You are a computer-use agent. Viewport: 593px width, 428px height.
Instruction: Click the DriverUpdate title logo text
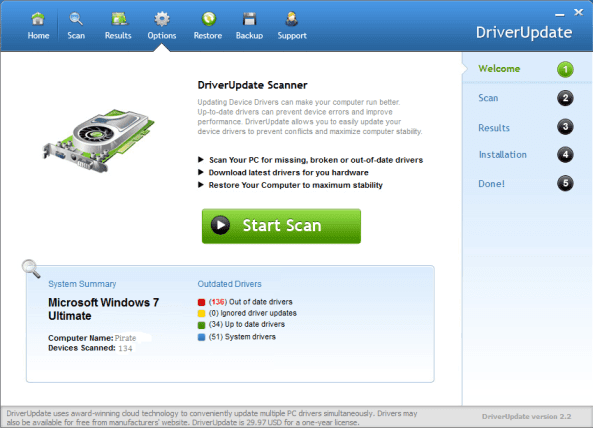coord(524,33)
